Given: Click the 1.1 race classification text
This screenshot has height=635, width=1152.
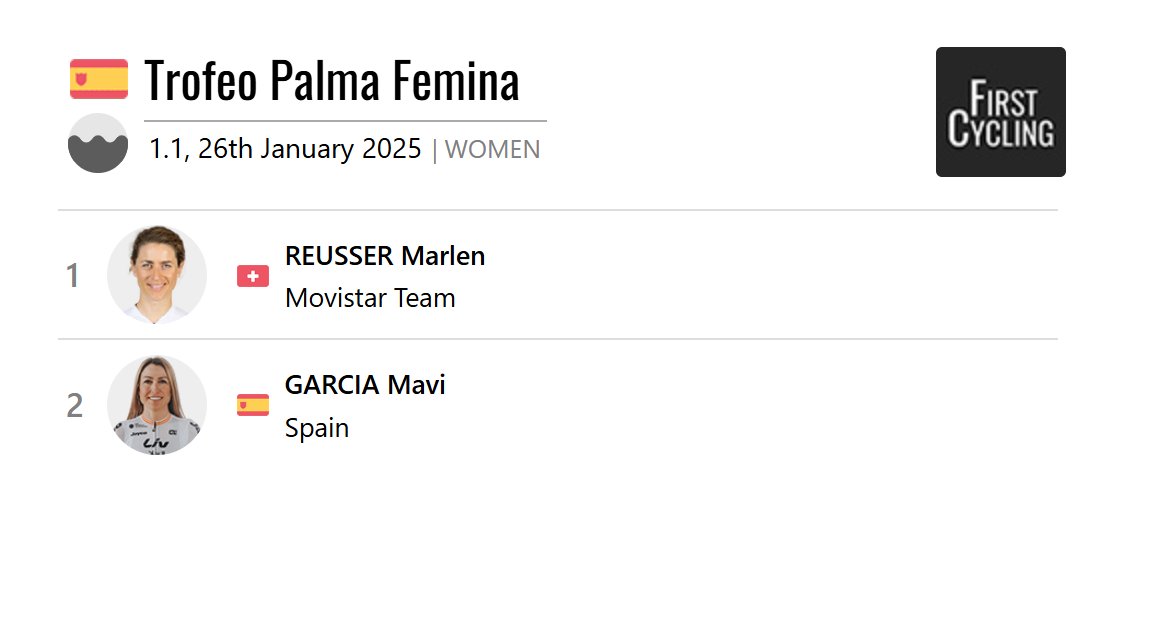Looking at the screenshot, I should coord(168,148).
